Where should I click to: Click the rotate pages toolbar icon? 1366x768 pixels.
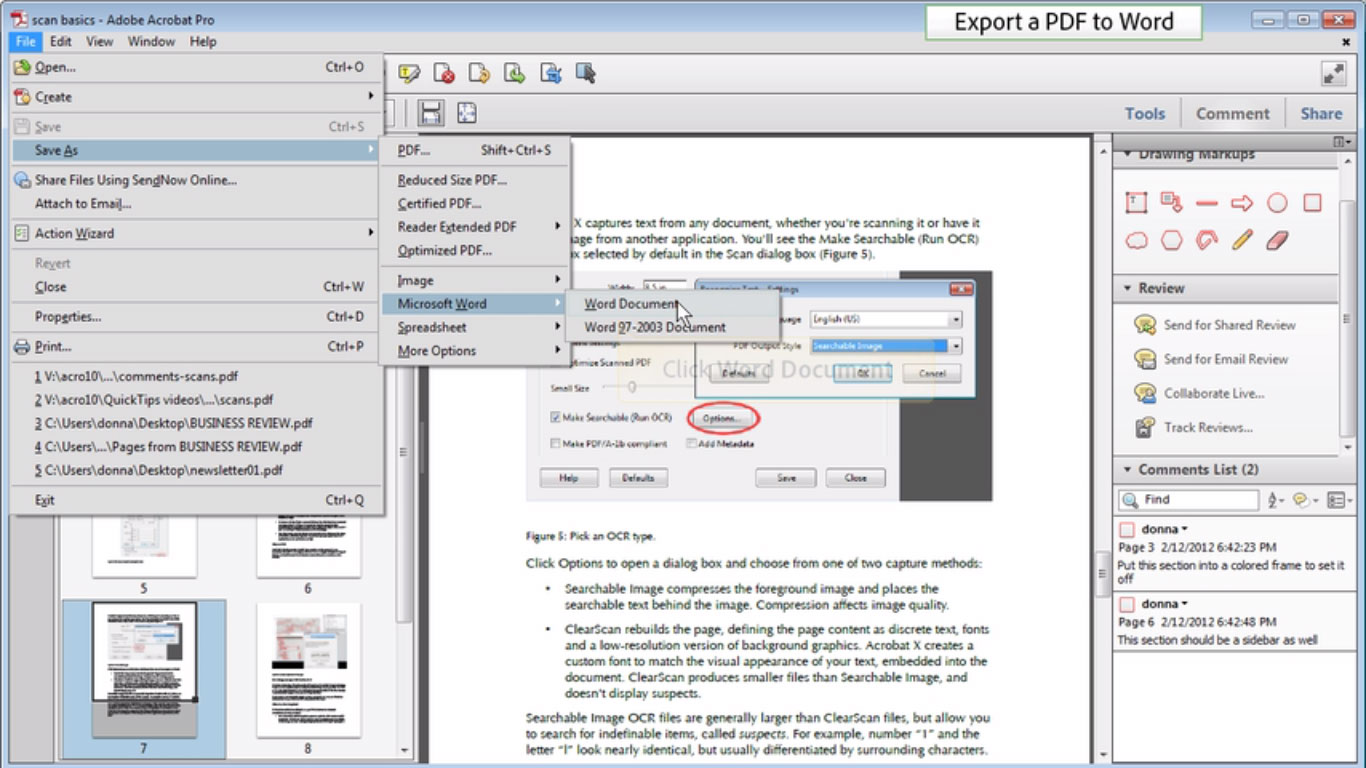479,73
